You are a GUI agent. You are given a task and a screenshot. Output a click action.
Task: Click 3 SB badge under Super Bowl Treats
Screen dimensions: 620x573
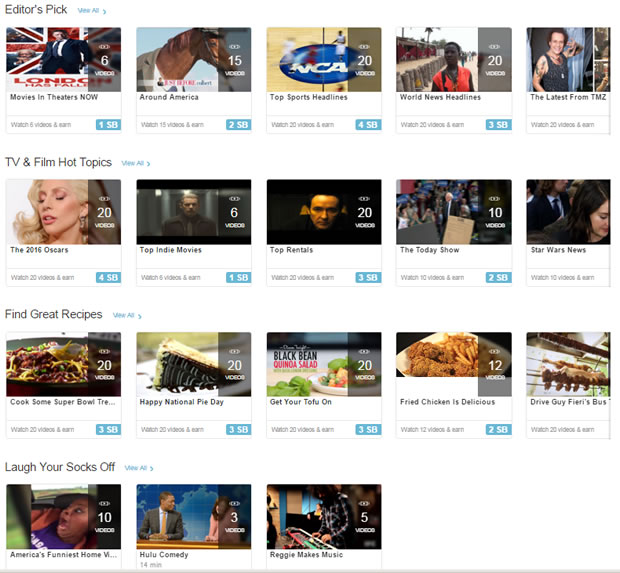point(108,429)
